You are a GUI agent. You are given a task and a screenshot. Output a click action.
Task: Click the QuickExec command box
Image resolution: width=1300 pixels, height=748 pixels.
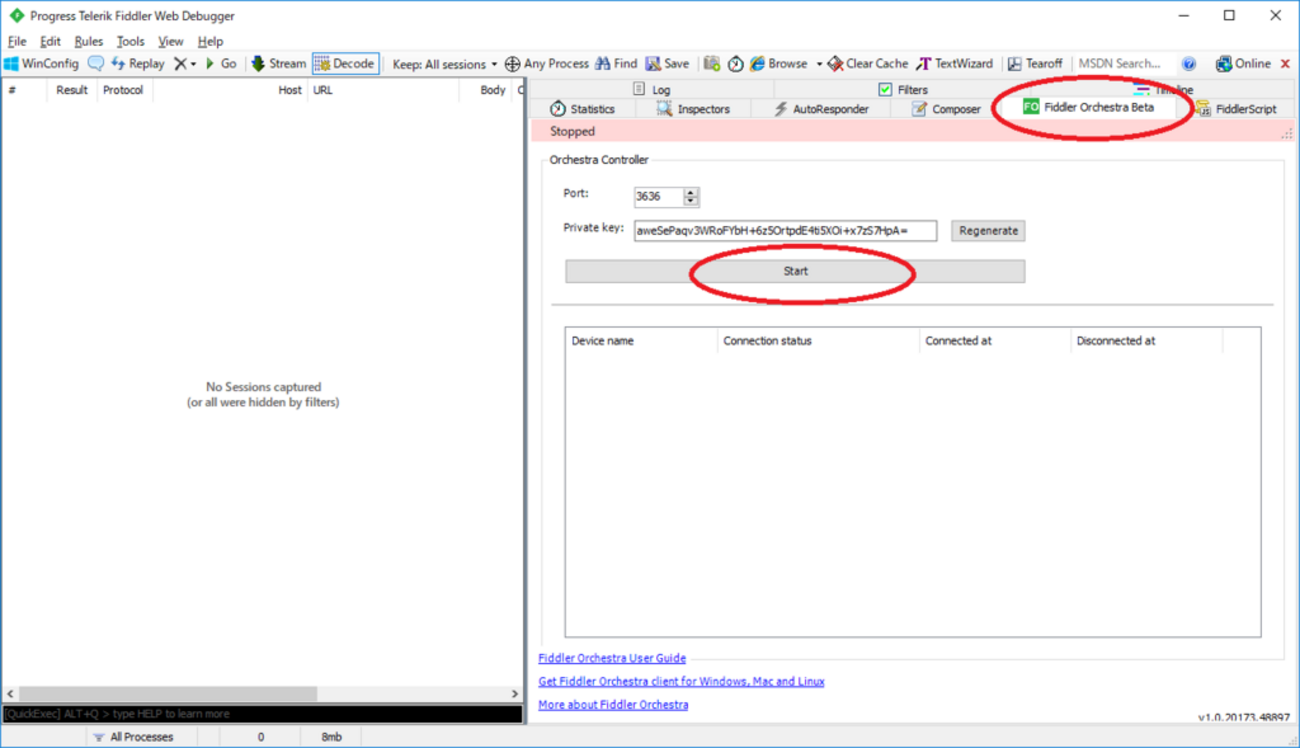click(262, 714)
